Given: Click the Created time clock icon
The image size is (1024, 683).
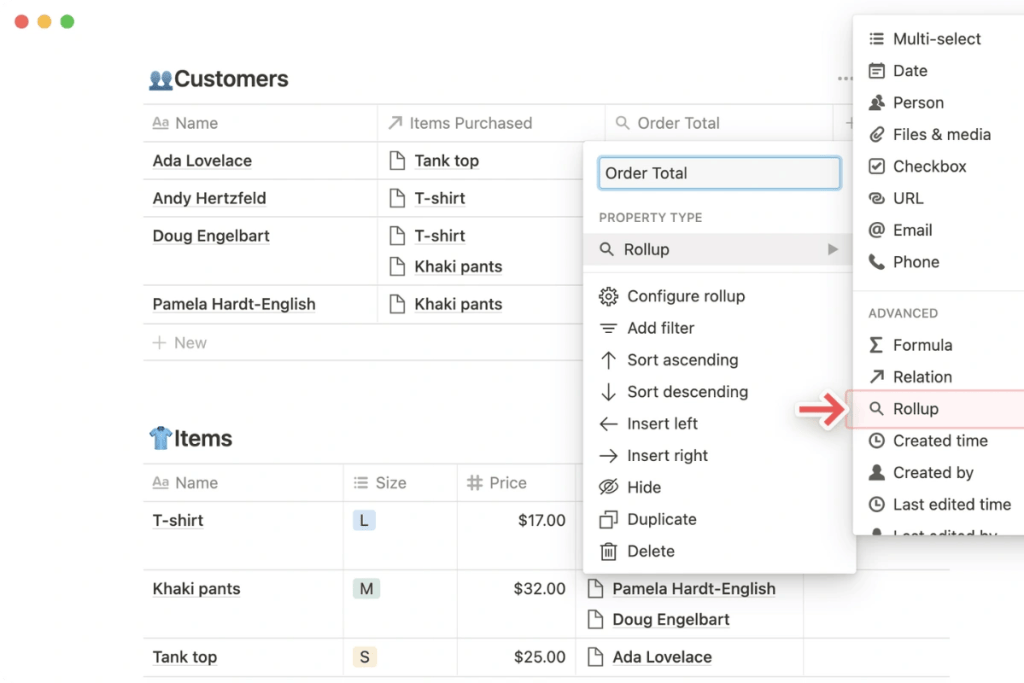Looking at the screenshot, I should (x=876, y=441).
